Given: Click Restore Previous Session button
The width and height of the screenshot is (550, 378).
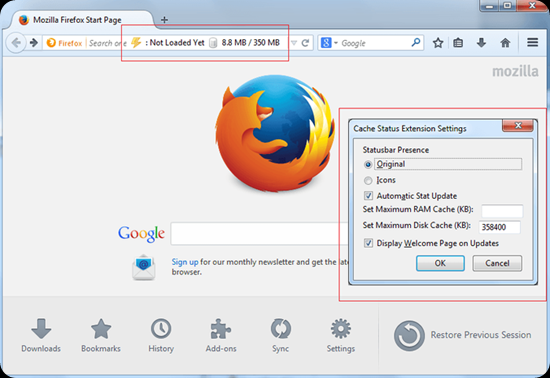Looking at the screenshot, I should [x=462, y=335].
